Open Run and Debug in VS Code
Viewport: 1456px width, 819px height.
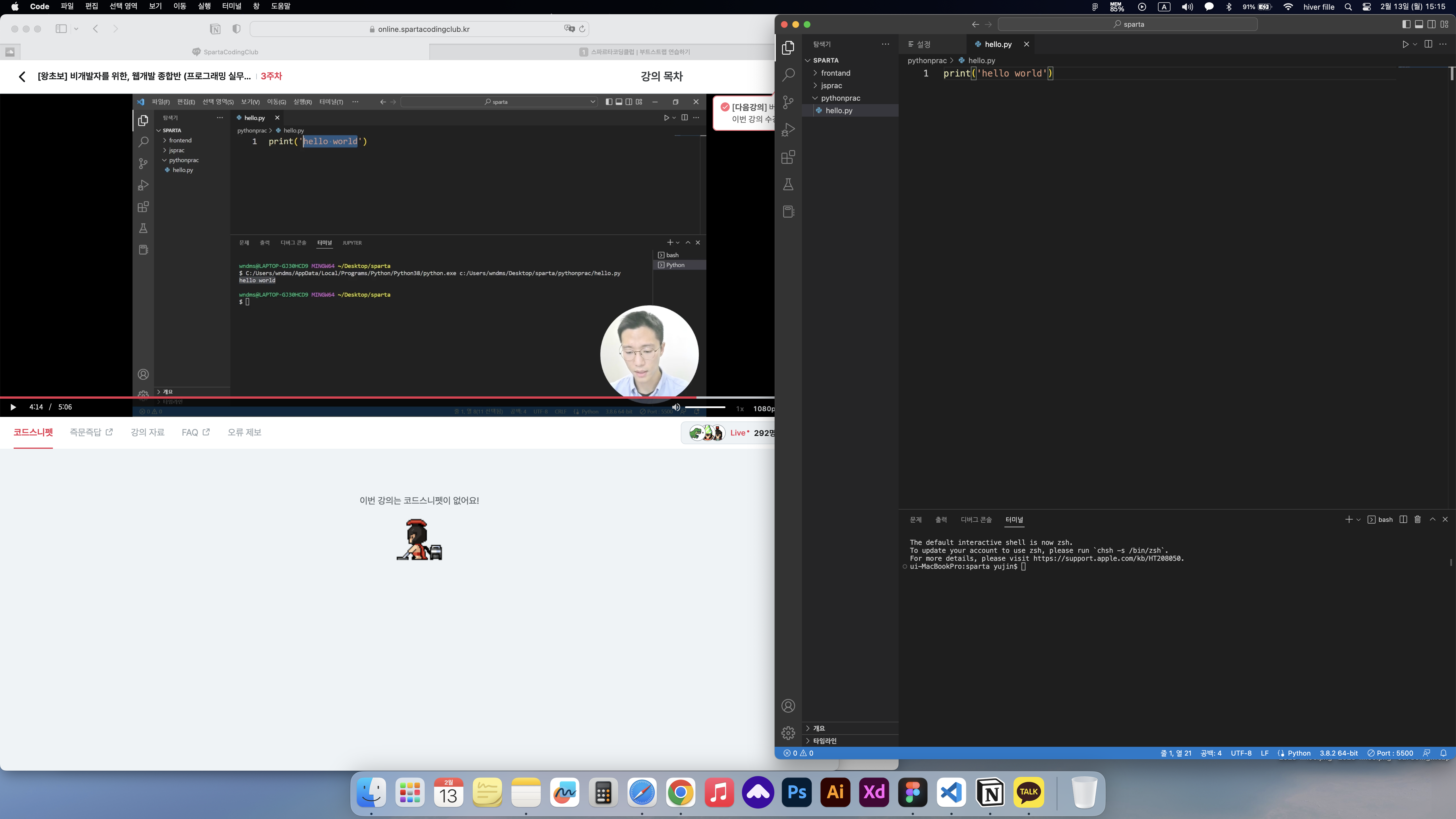[x=788, y=130]
